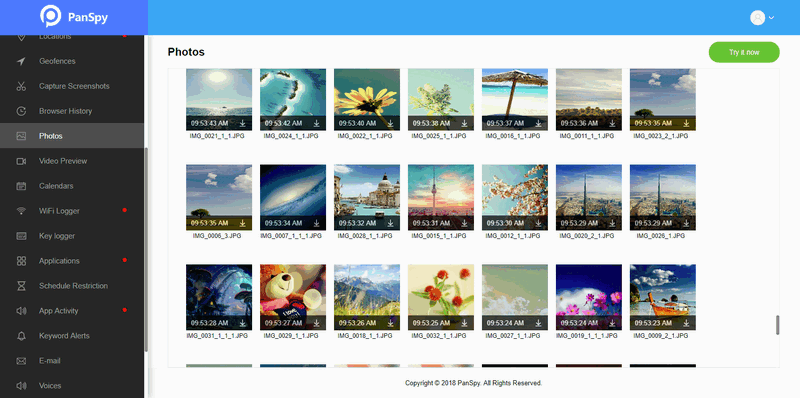Image resolution: width=800 pixels, height=398 pixels.
Task: Download the IMG_0007_1_1_1.JPG photo
Action: pyautogui.click(x=317, y=223)
